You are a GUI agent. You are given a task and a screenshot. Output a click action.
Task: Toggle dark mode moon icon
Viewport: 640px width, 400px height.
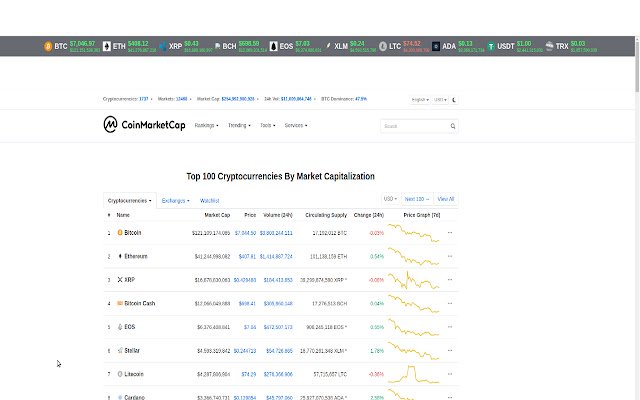(x=454, y=100)
